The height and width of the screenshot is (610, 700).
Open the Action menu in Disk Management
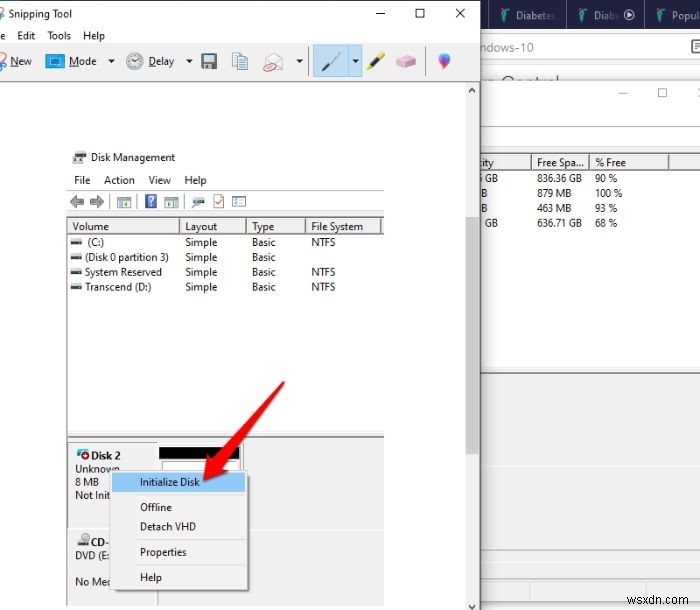tap(119, 180)
